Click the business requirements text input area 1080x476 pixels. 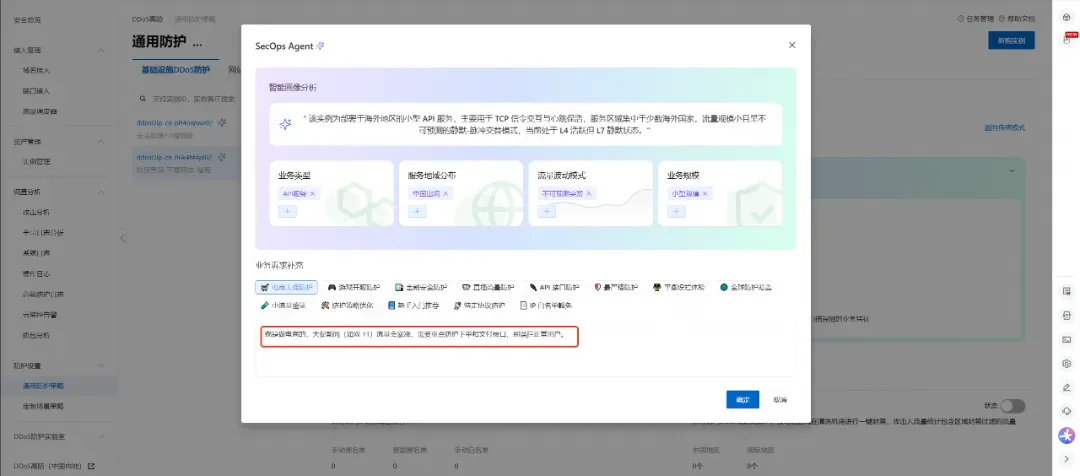[525, 355]
